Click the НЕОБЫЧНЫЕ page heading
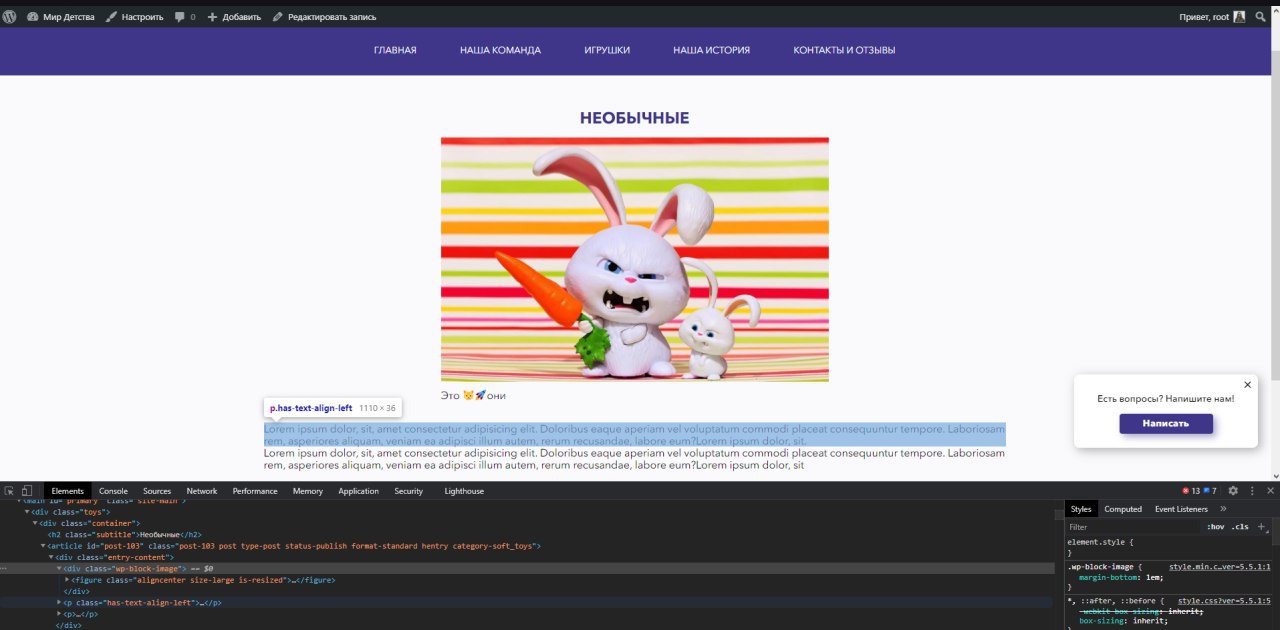 tap(635, 118)
